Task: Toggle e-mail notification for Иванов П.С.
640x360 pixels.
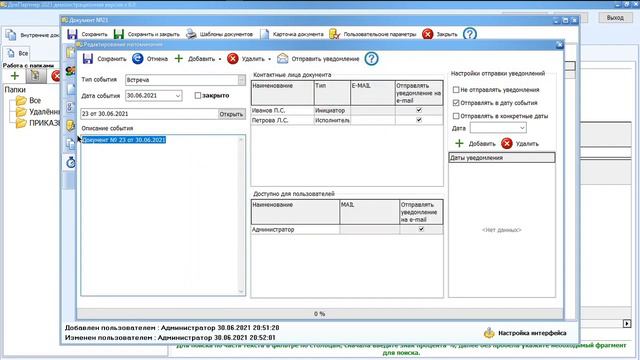Action: click(x=419, y=110)
